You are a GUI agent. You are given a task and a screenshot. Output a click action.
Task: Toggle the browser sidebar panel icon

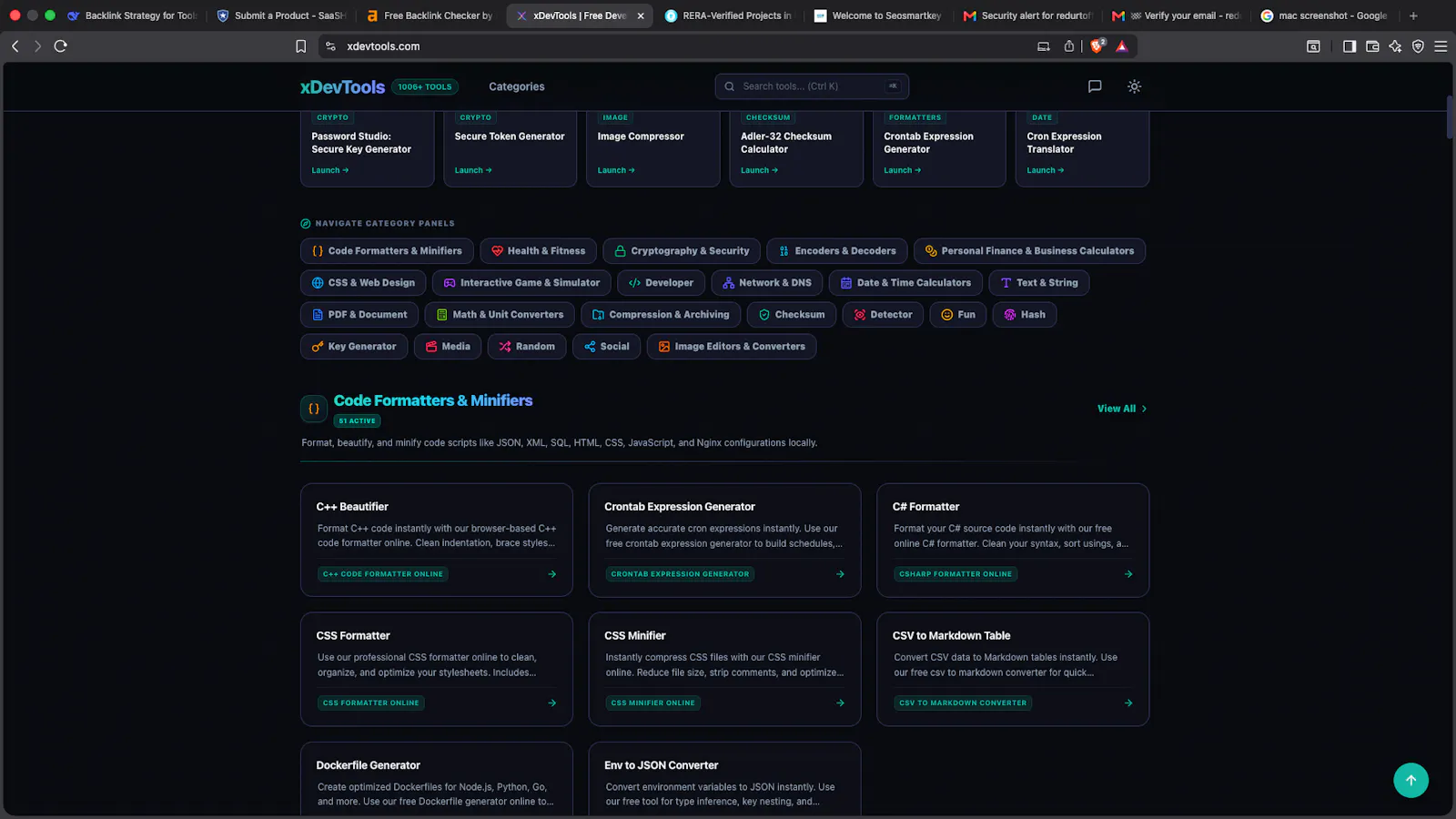pos(1350,46)
